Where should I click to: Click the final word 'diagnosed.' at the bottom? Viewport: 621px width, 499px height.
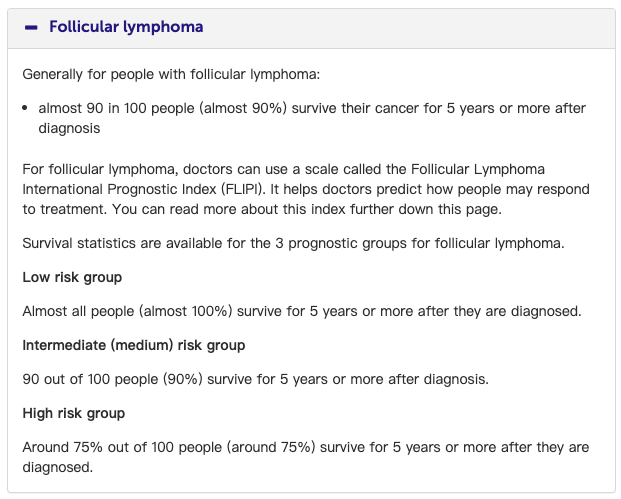coord(58,467)
